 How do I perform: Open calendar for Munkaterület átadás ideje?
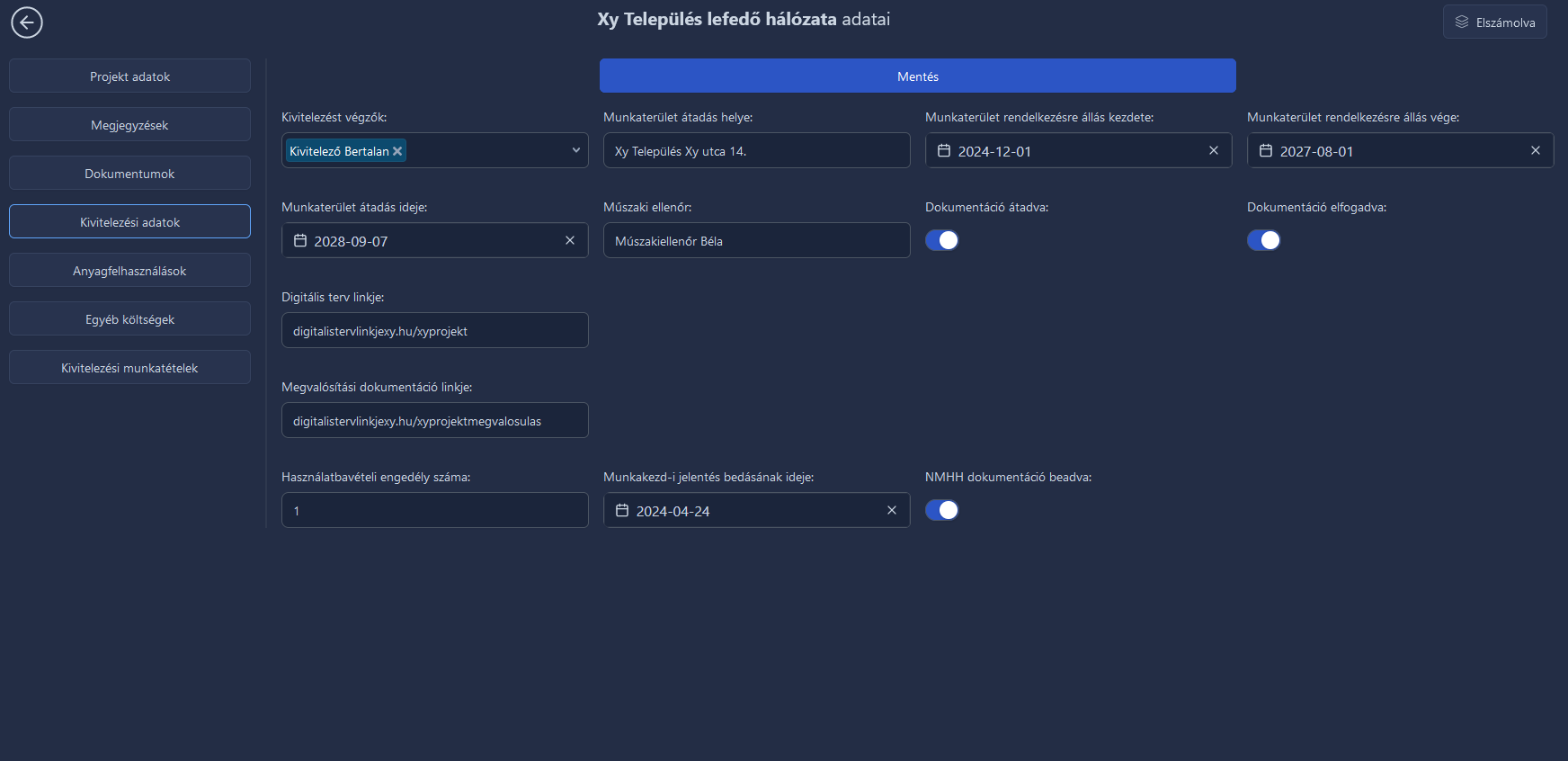click(x=300, y=241)
